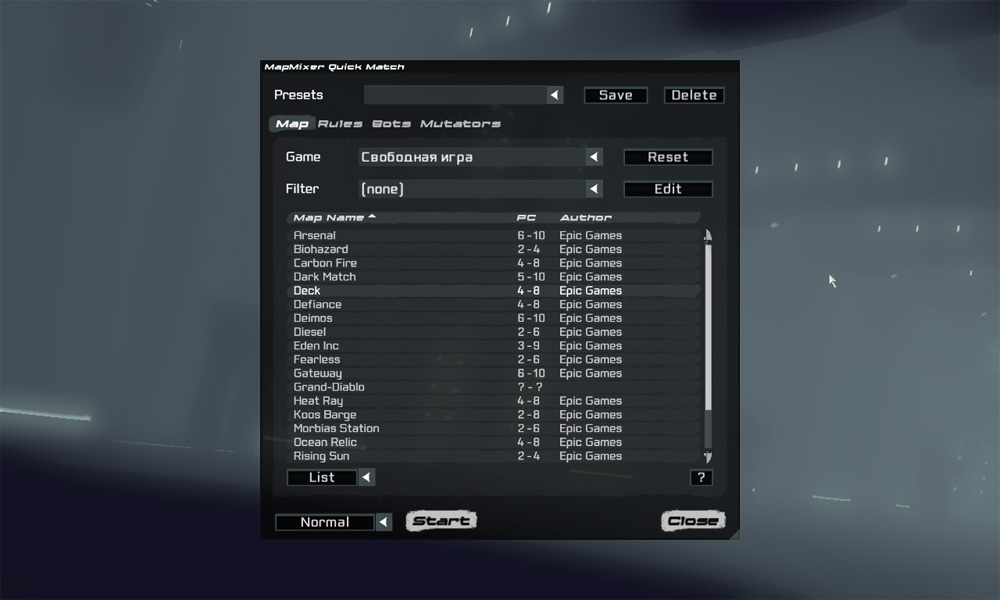Click the List view mode box
This screenshot has height=600, width=1000.
[x=322, y=478]
